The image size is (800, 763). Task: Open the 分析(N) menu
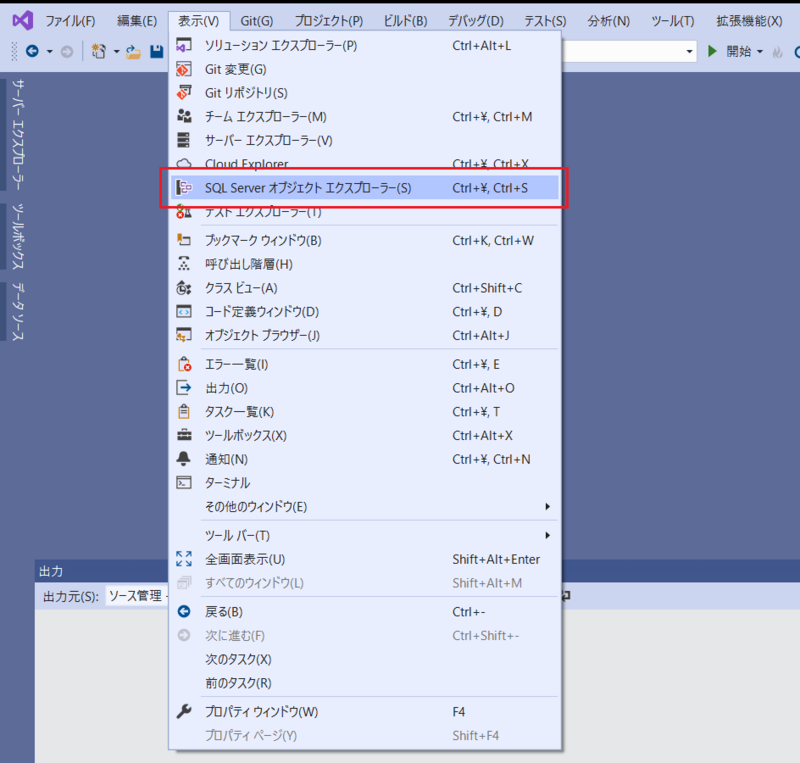[608, 21]
